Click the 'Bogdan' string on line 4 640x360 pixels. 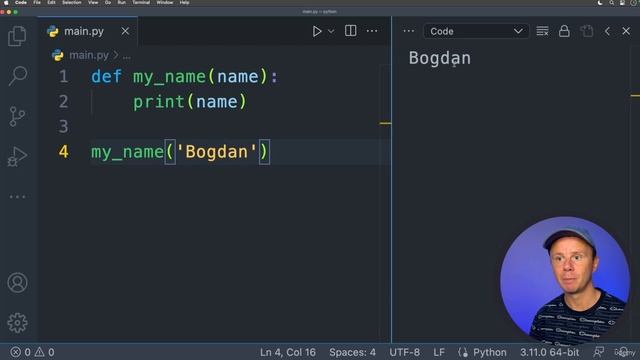tap(217, 152)
